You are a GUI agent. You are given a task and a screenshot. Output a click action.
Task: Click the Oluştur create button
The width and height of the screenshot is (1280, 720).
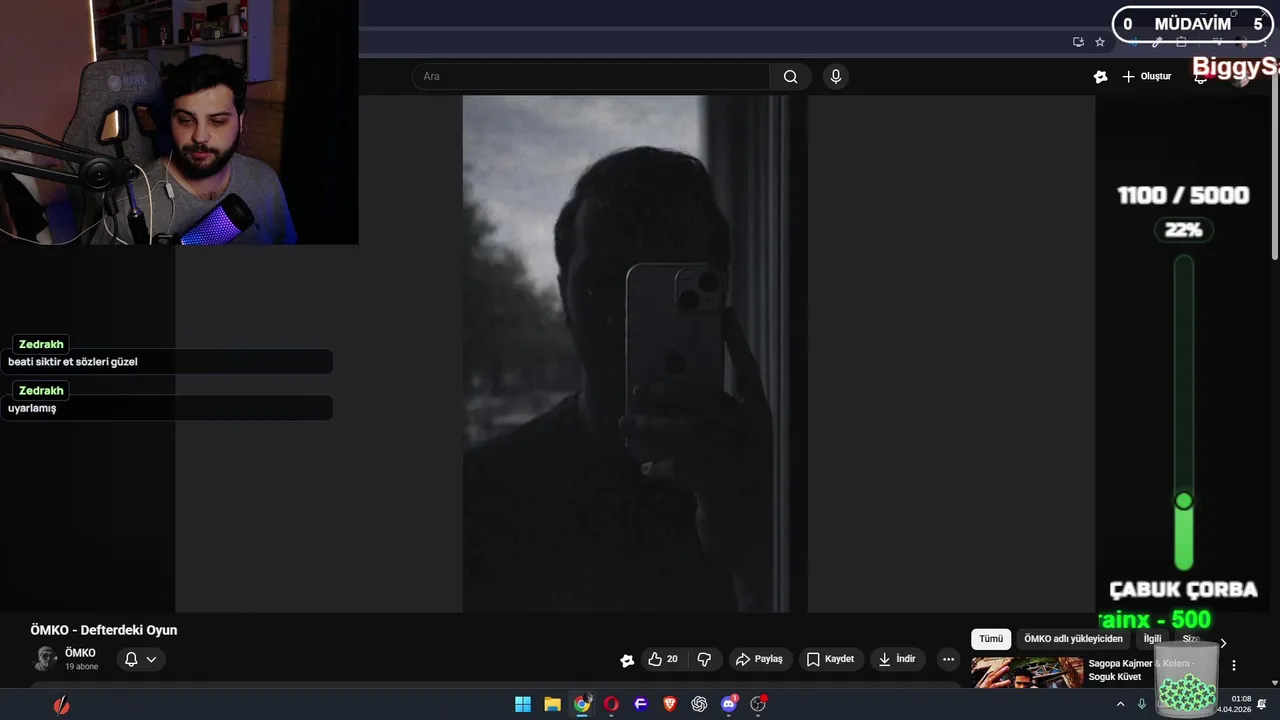point(1147,77)
